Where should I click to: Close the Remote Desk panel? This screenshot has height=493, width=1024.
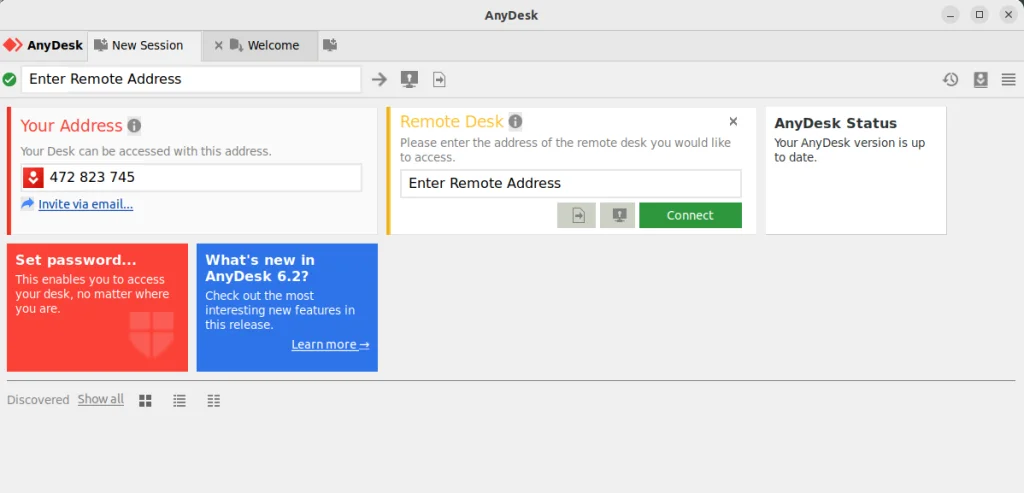point(733,121)
